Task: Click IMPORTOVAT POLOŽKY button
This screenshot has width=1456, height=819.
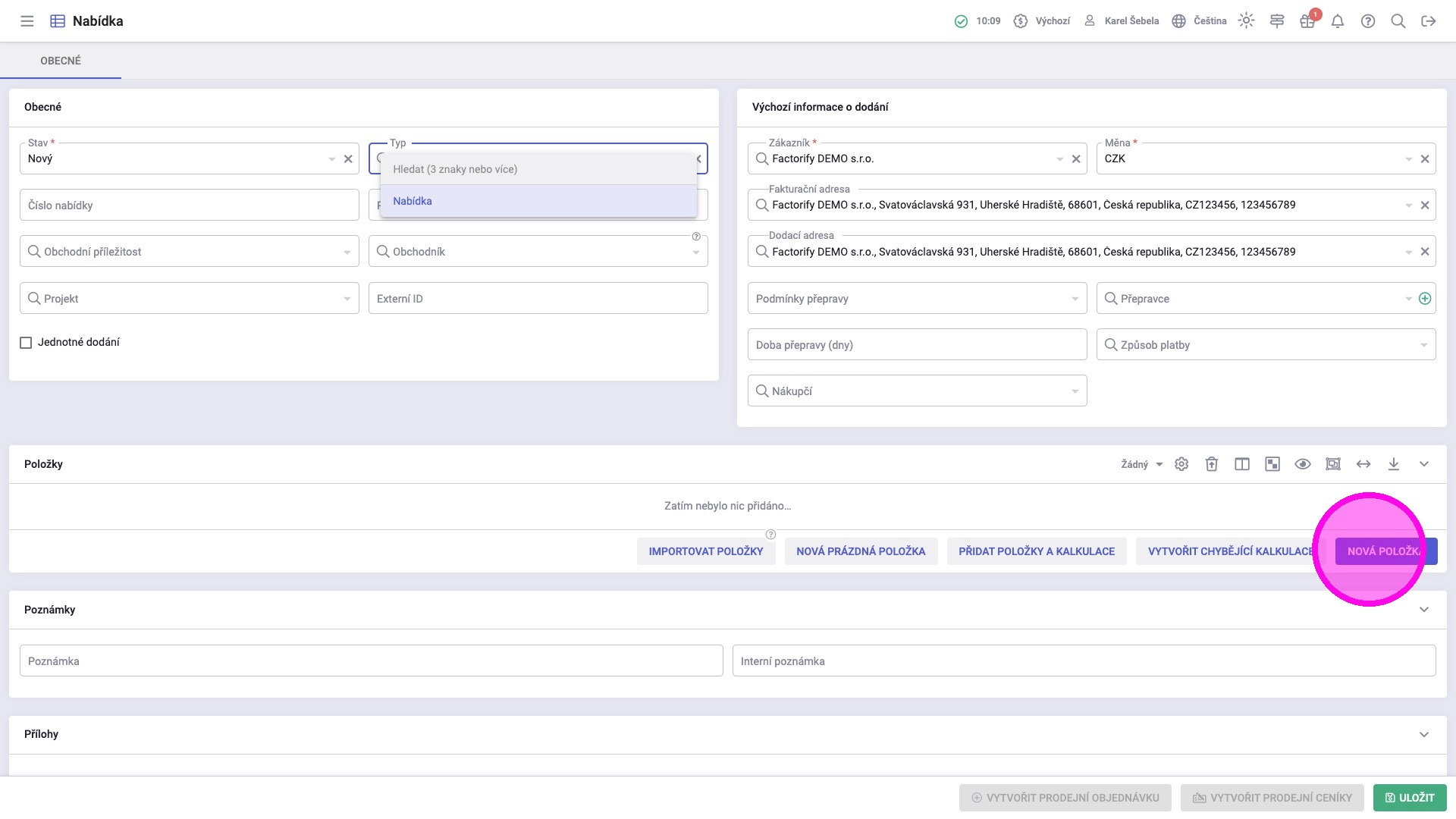Action: [x=705, y=551]
